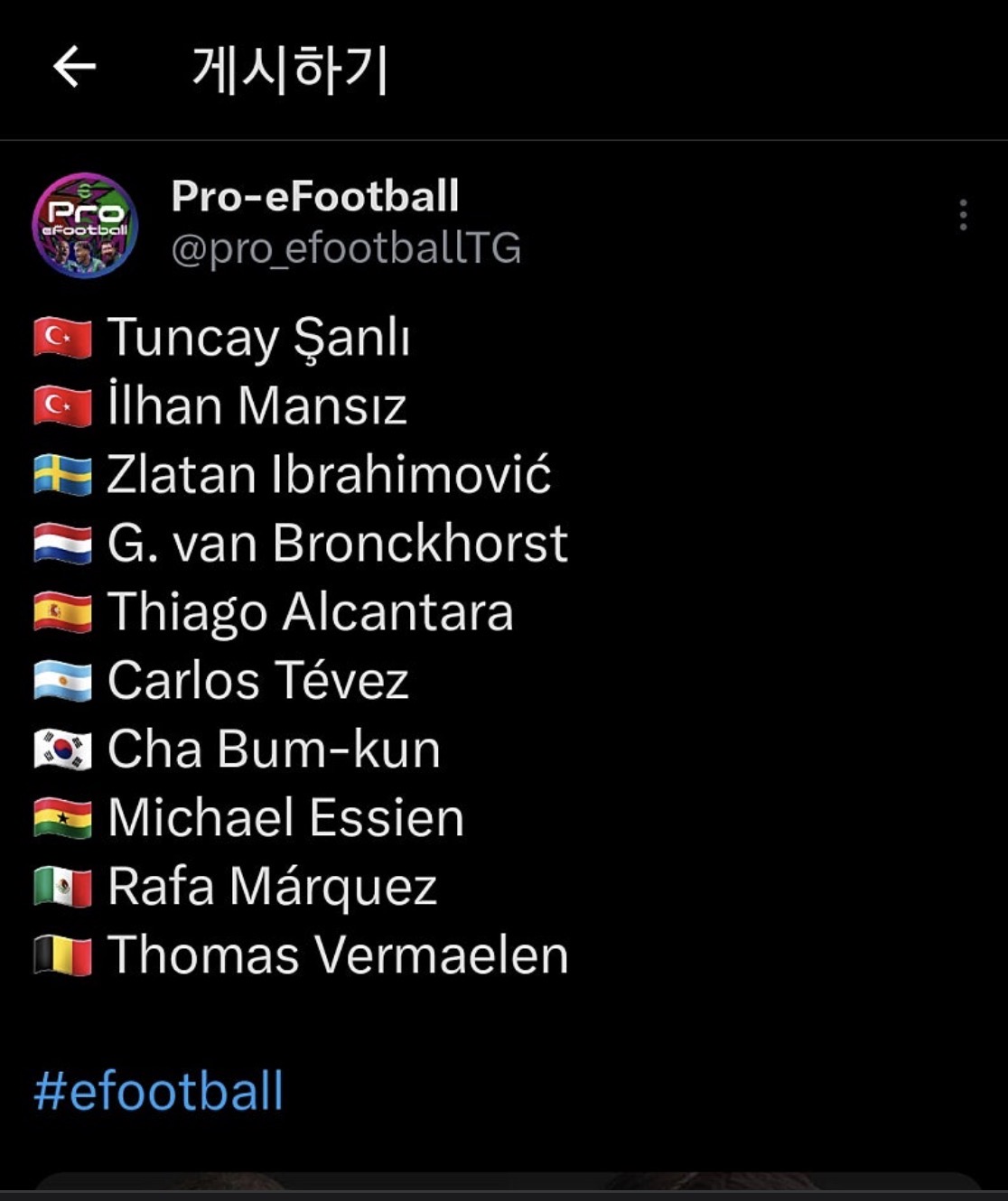1008x1201 pixels.
Task: Open the Pro-eFootball display name
Action: click(x=315, y=196)
